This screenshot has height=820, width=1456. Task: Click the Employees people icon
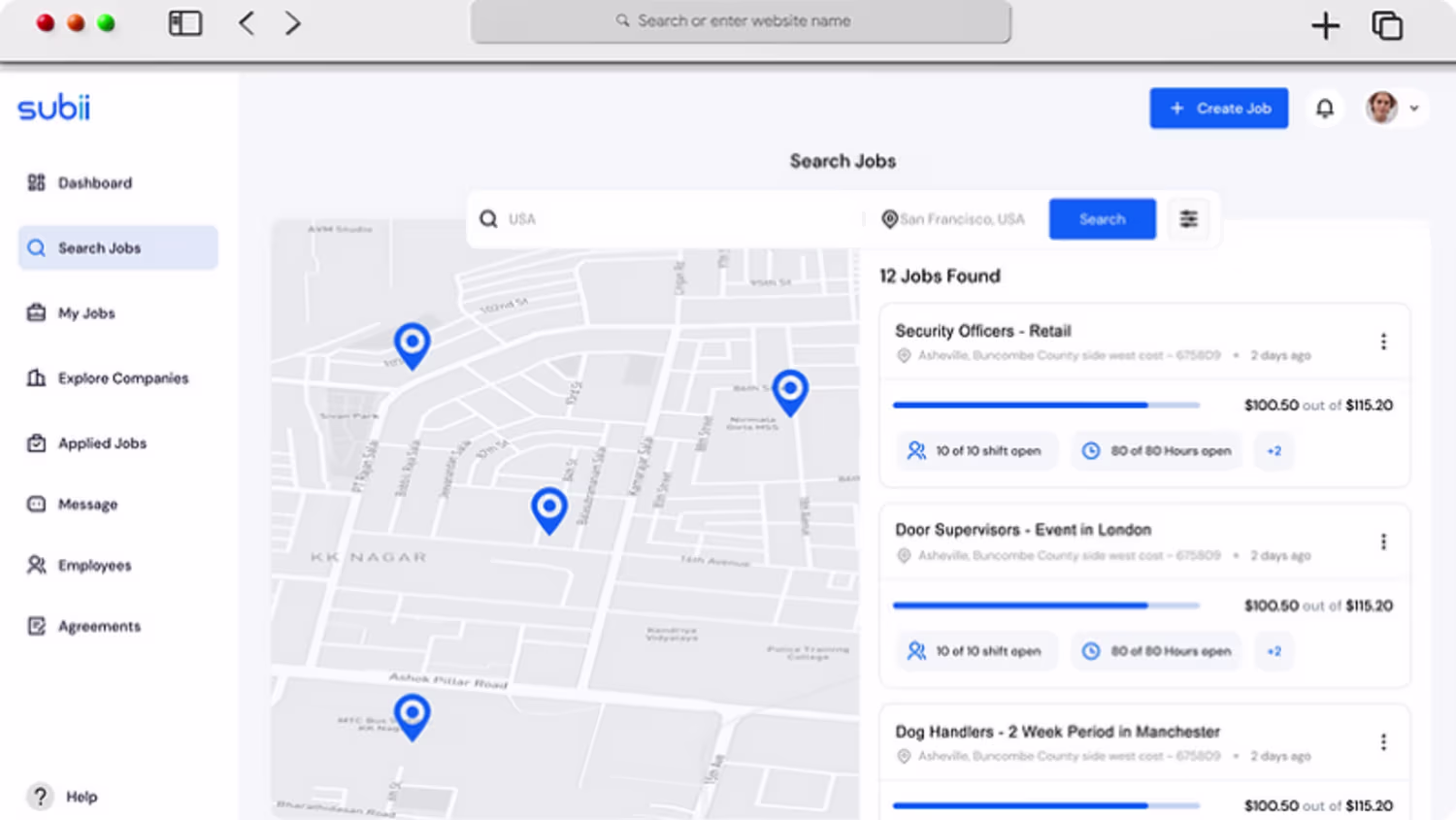coord(37,565)
